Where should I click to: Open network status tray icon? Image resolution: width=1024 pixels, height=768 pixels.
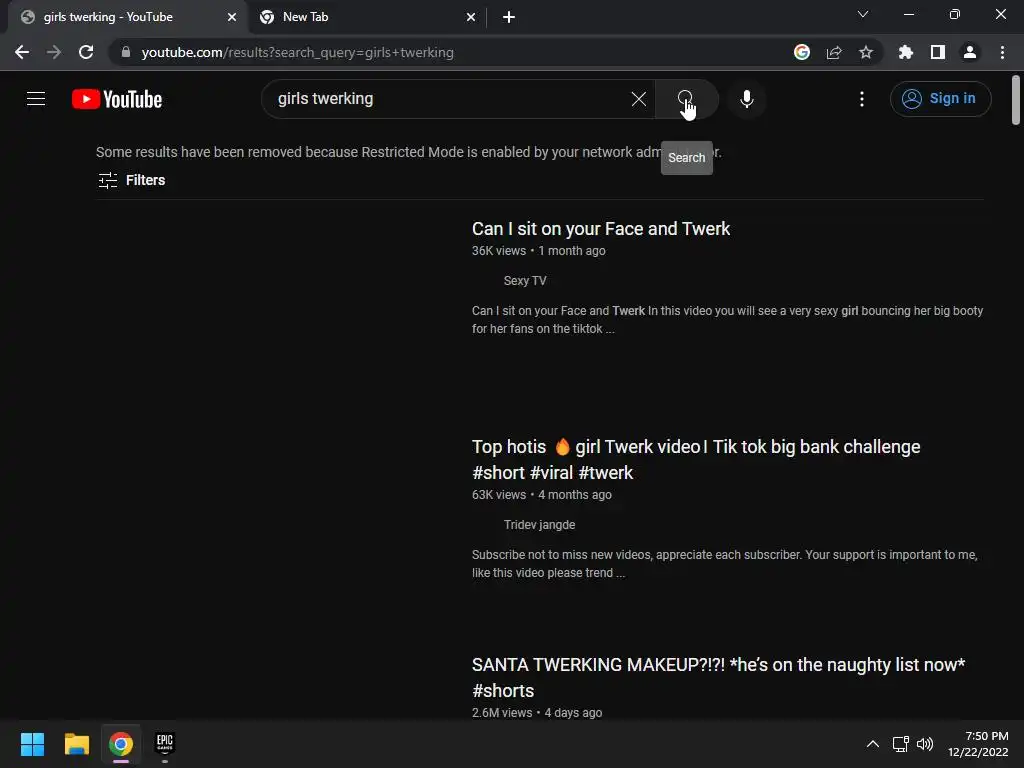pyautogui.click(x=901, y=744)
